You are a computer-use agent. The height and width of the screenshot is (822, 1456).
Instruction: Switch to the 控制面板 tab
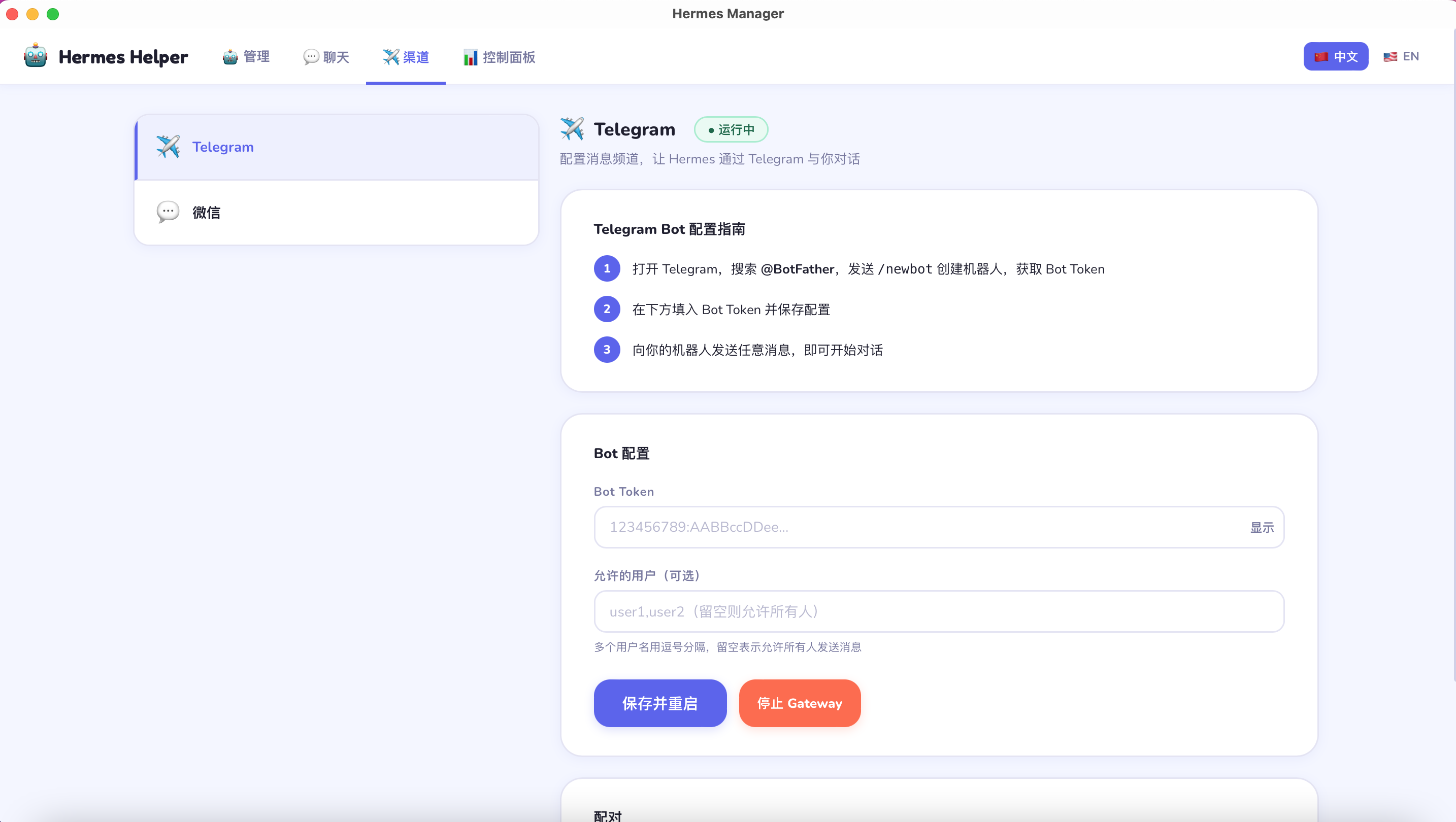coord(499,57)
